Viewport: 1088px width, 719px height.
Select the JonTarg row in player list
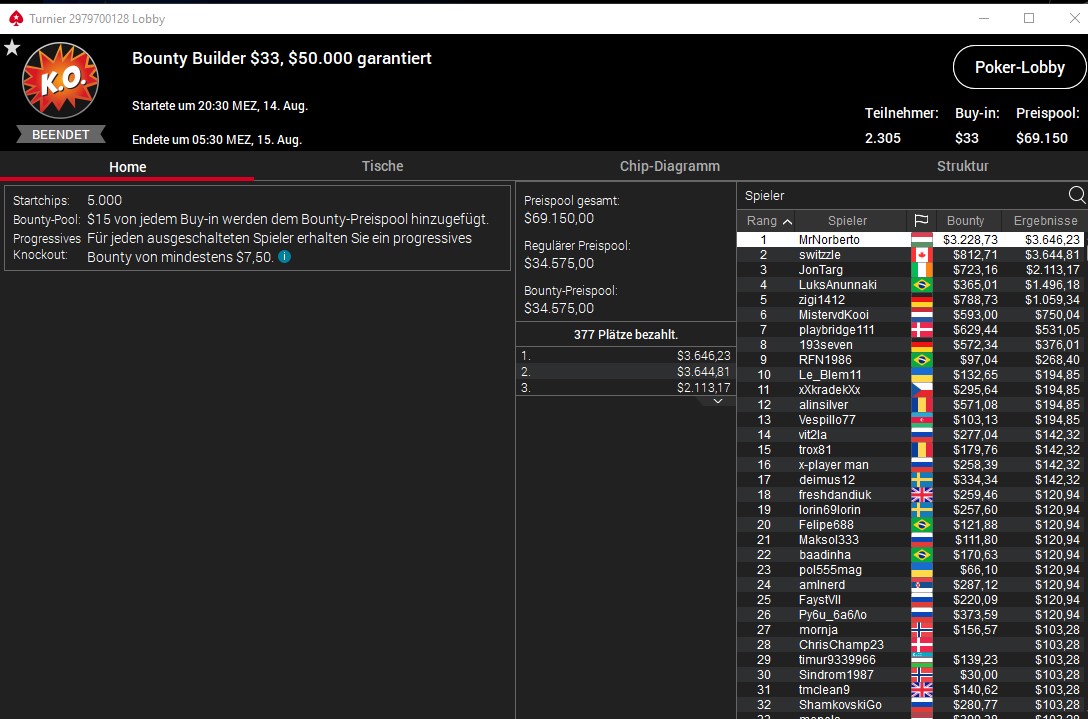(x=911, y=269)
